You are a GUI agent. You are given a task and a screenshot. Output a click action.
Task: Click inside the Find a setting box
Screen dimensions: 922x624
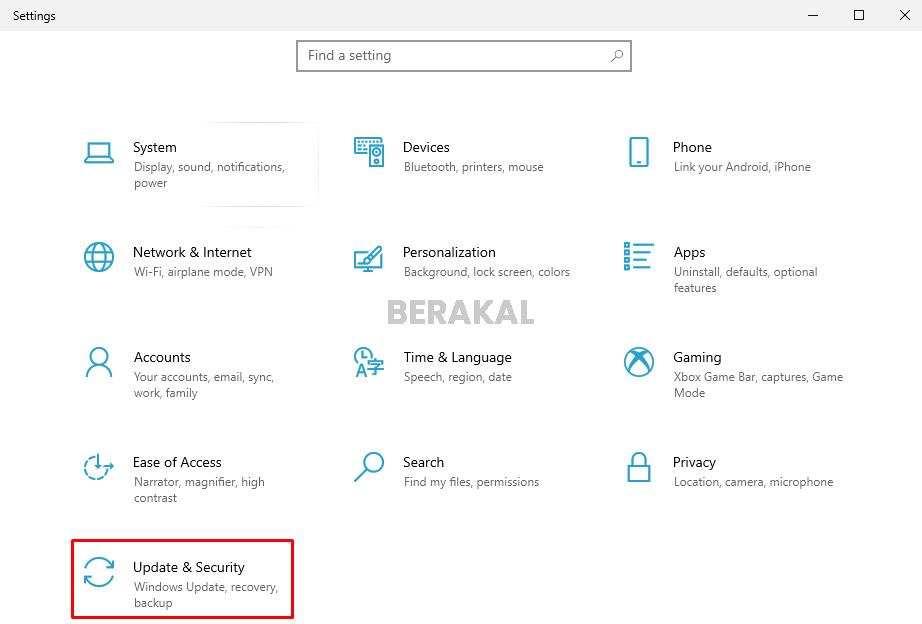point(455,56)
